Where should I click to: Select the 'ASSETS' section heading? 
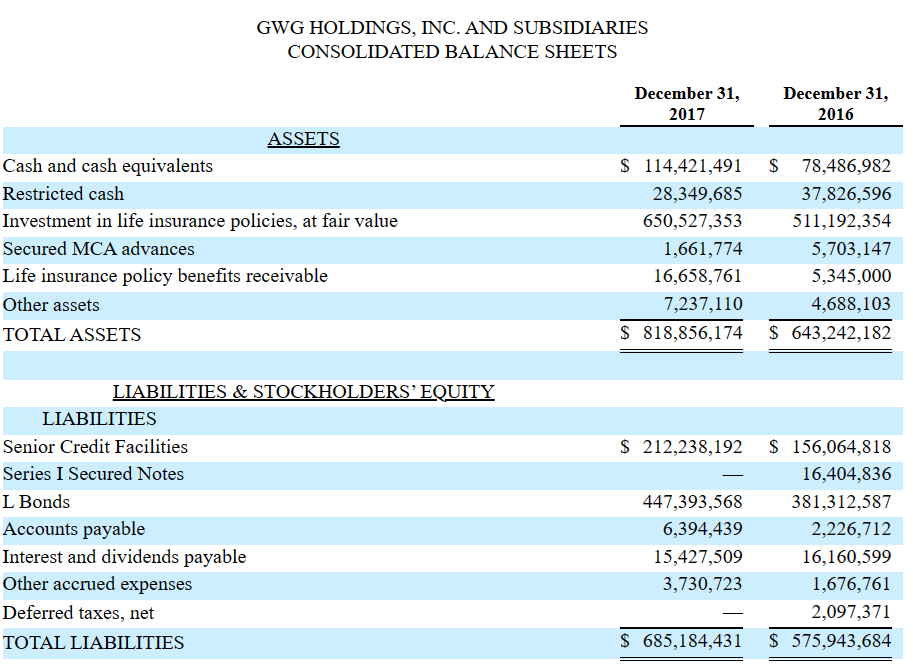[303, 139]
